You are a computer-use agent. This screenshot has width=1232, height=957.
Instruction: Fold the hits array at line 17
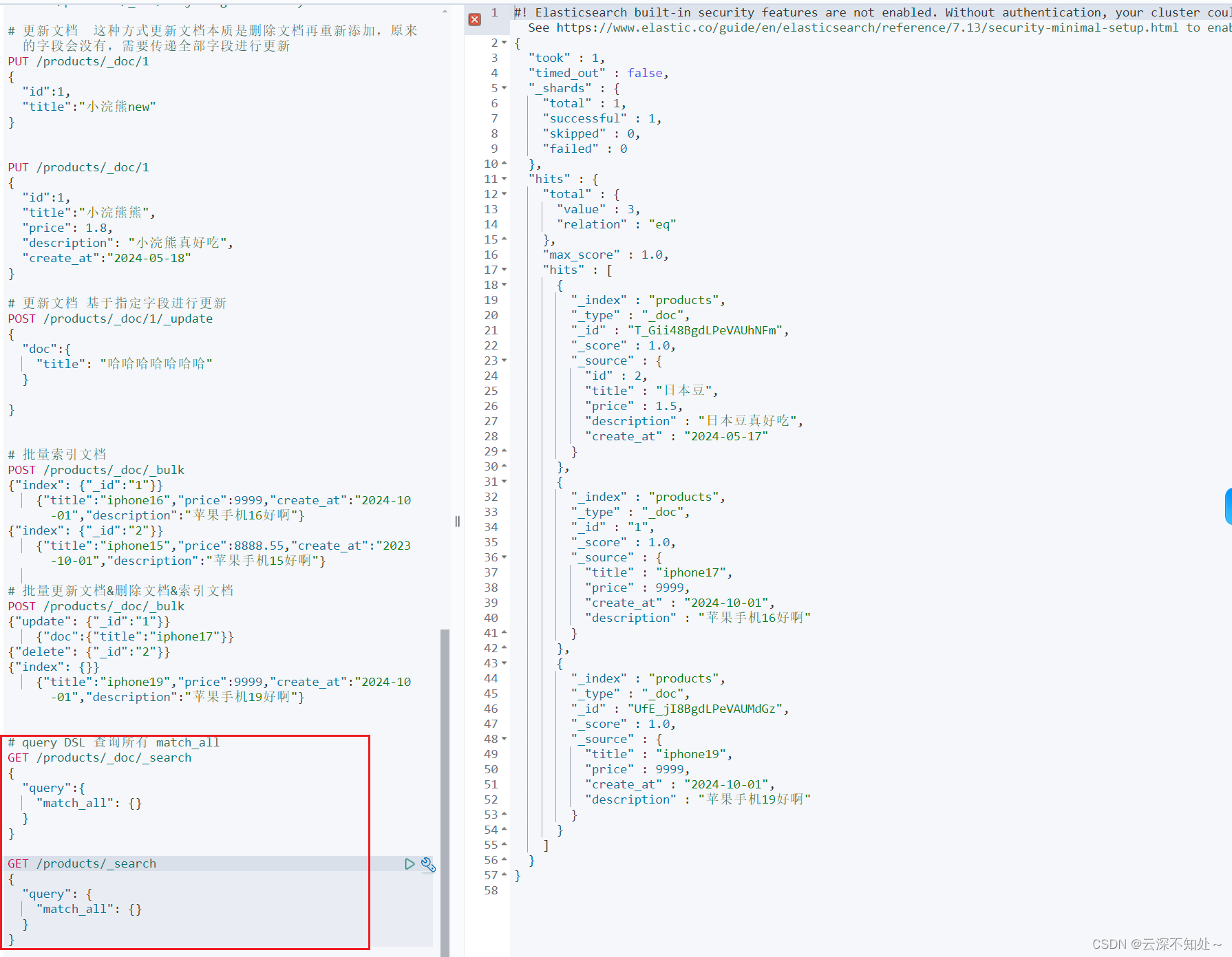pyautogui.click(x=505, y=270)
